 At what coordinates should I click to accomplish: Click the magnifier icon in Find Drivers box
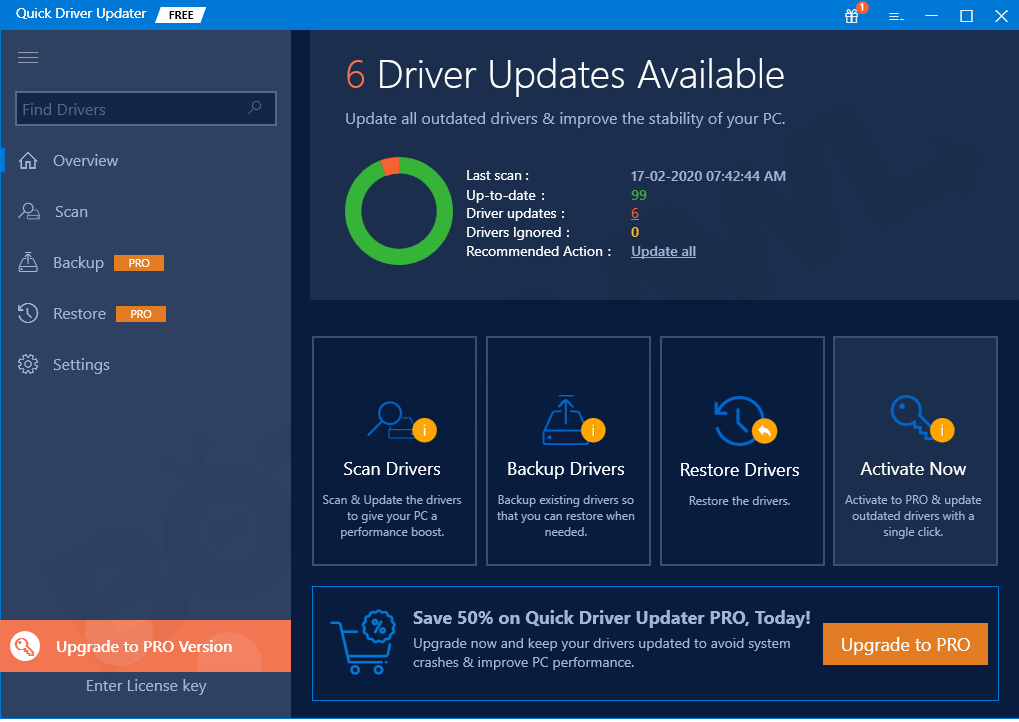coord(255,108)
